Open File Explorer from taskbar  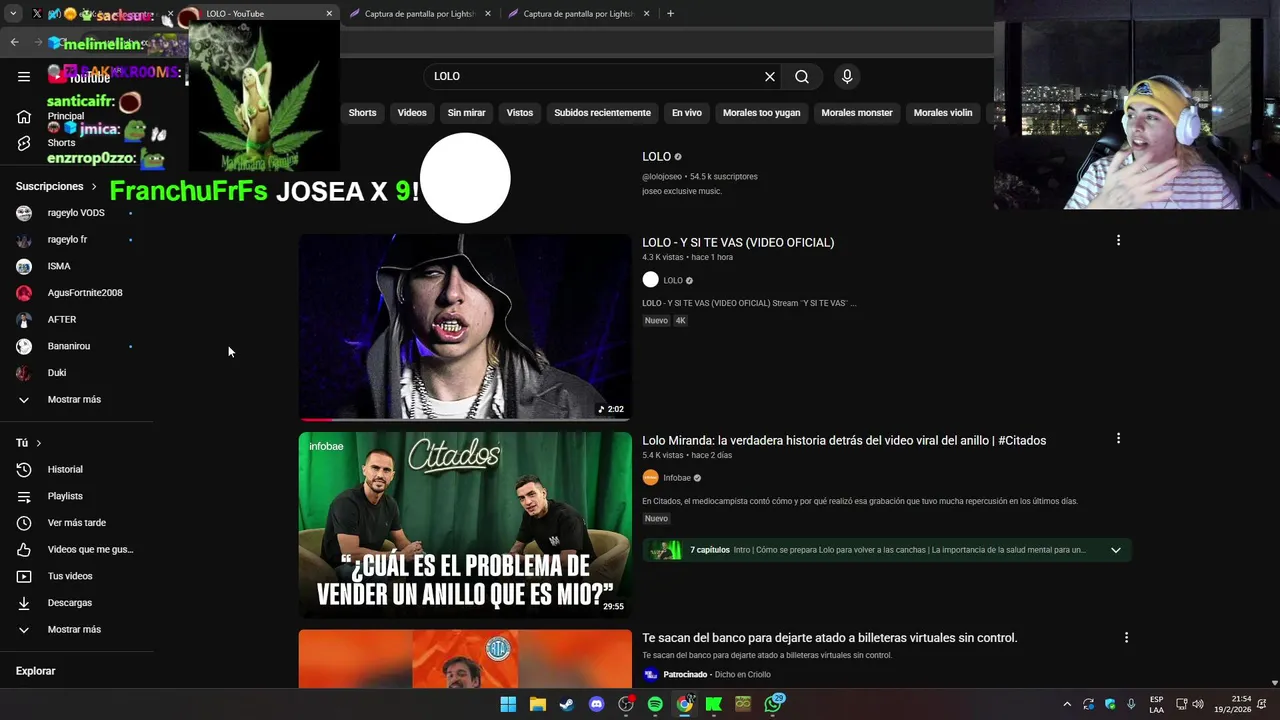[x=537, y=704]
